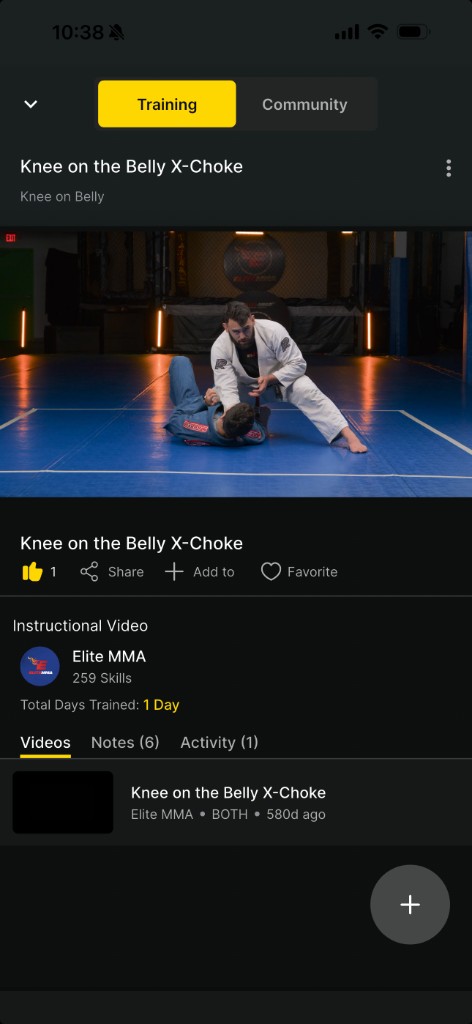Switch to the Training tab

(167, 104)
